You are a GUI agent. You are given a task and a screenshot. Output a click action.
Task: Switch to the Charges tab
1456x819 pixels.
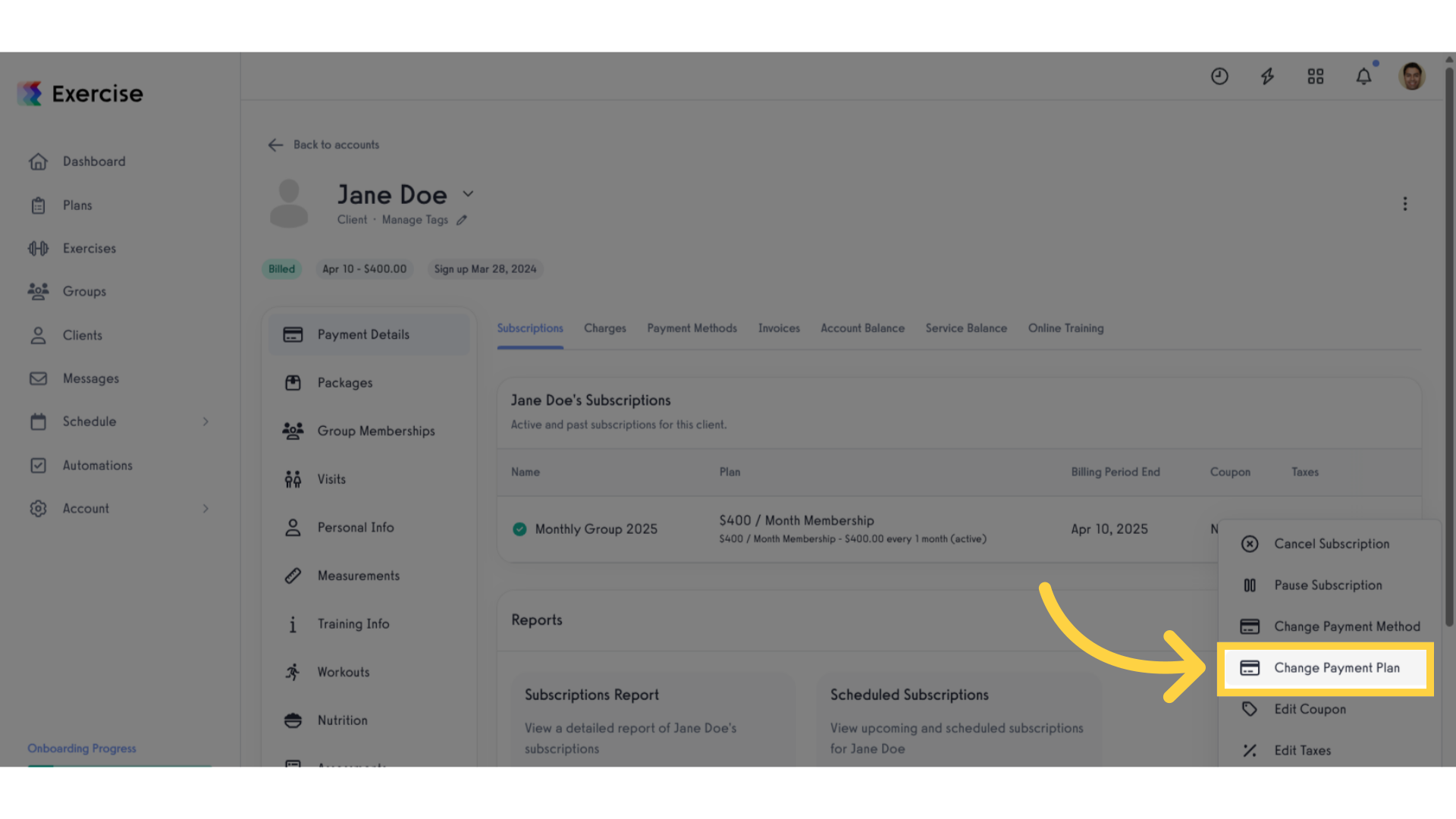[605, 328]
